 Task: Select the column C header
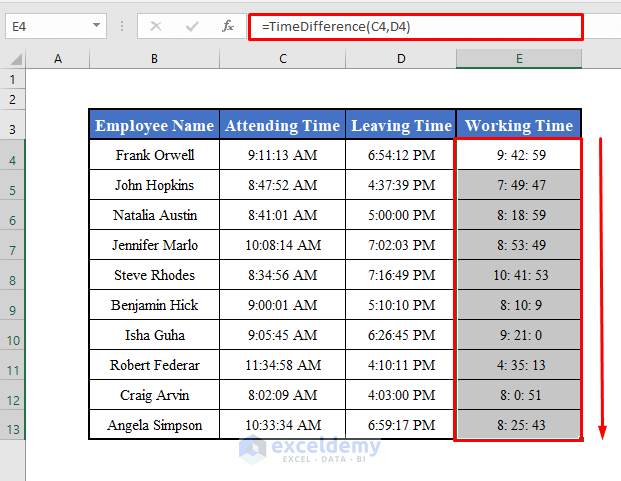pyautogui.click(x=282, y=59)
